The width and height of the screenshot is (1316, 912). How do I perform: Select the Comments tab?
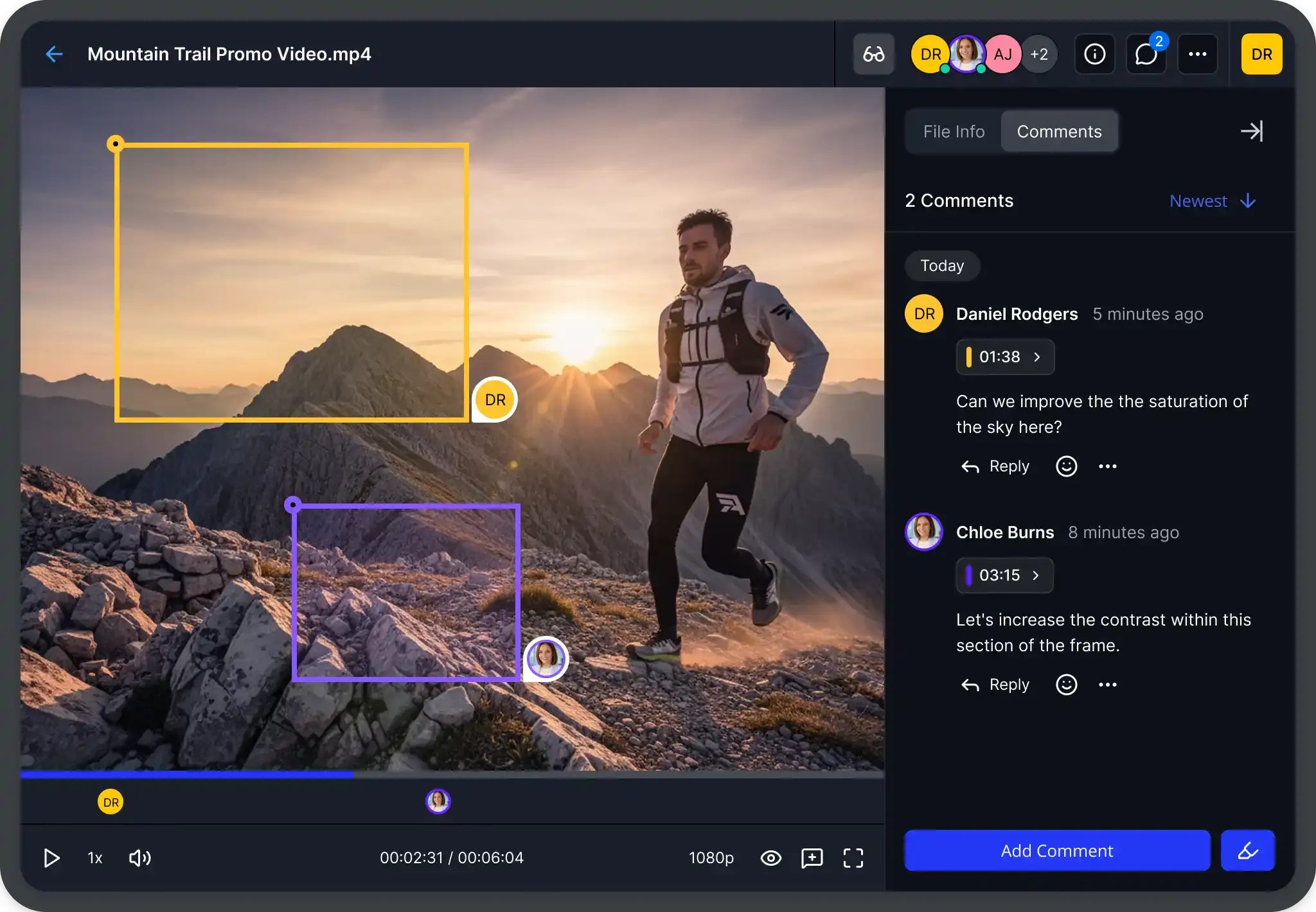tap(1059, 131)
